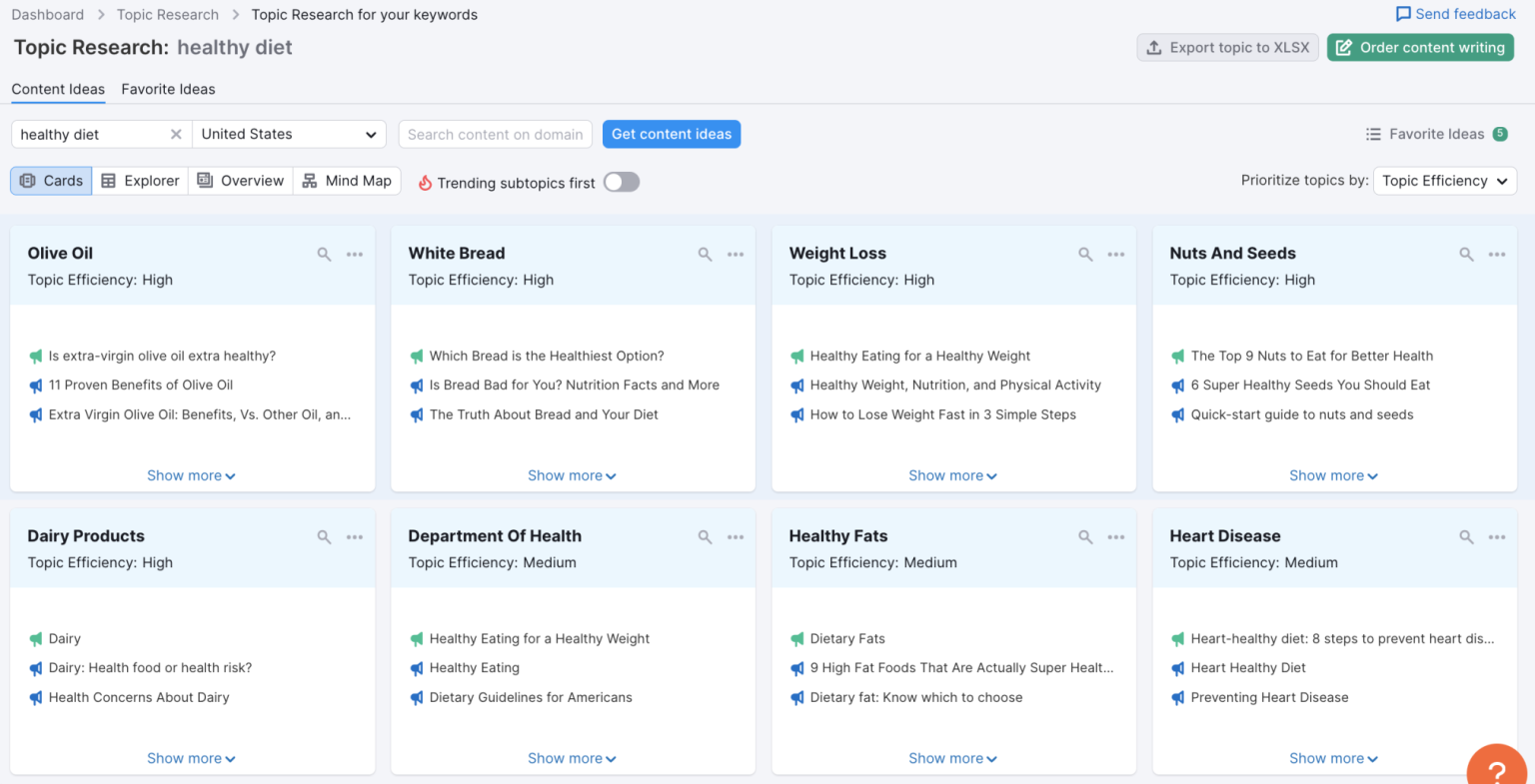
Task: Switch to the Favorite Ideas tab
Action: (x=168, y=89)
